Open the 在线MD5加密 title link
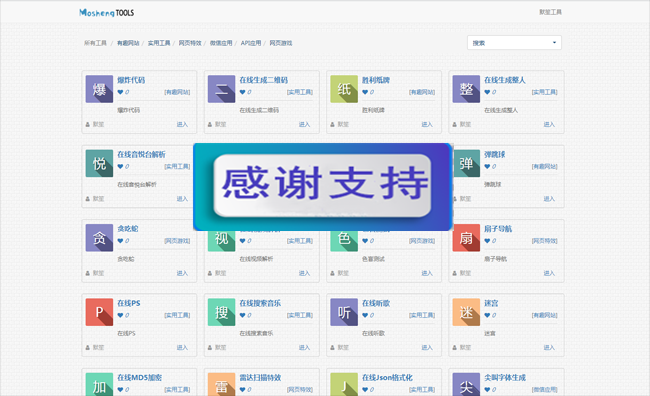 pos(140,377)
